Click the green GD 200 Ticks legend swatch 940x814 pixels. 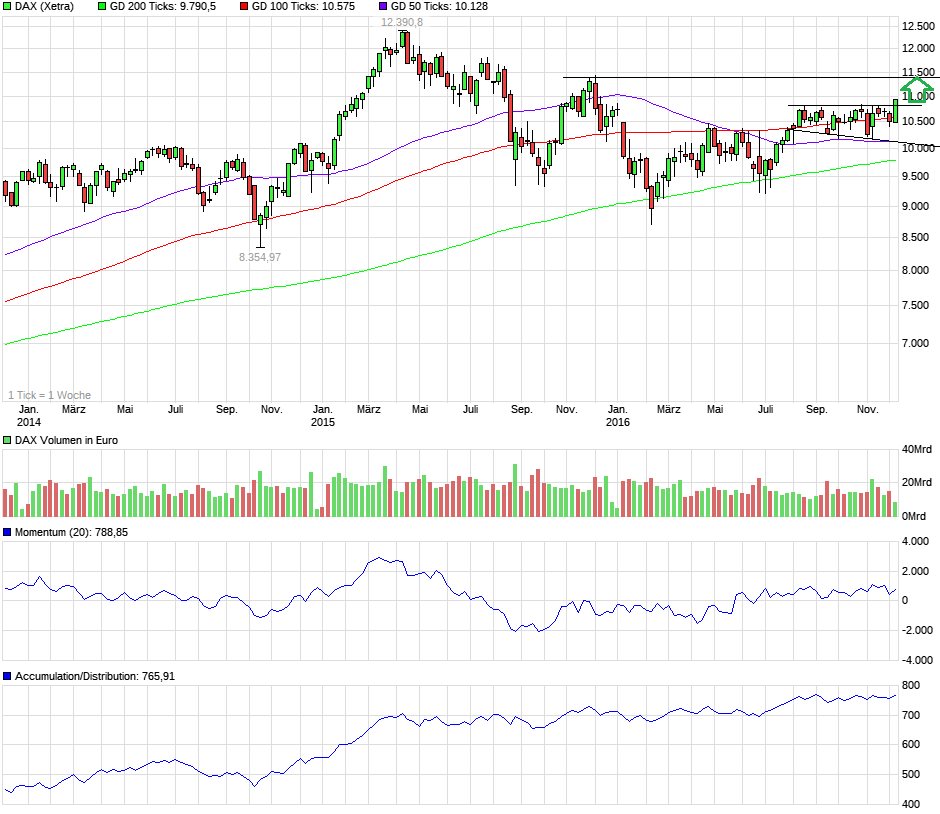pyautogui.click(x=102, y=7)
